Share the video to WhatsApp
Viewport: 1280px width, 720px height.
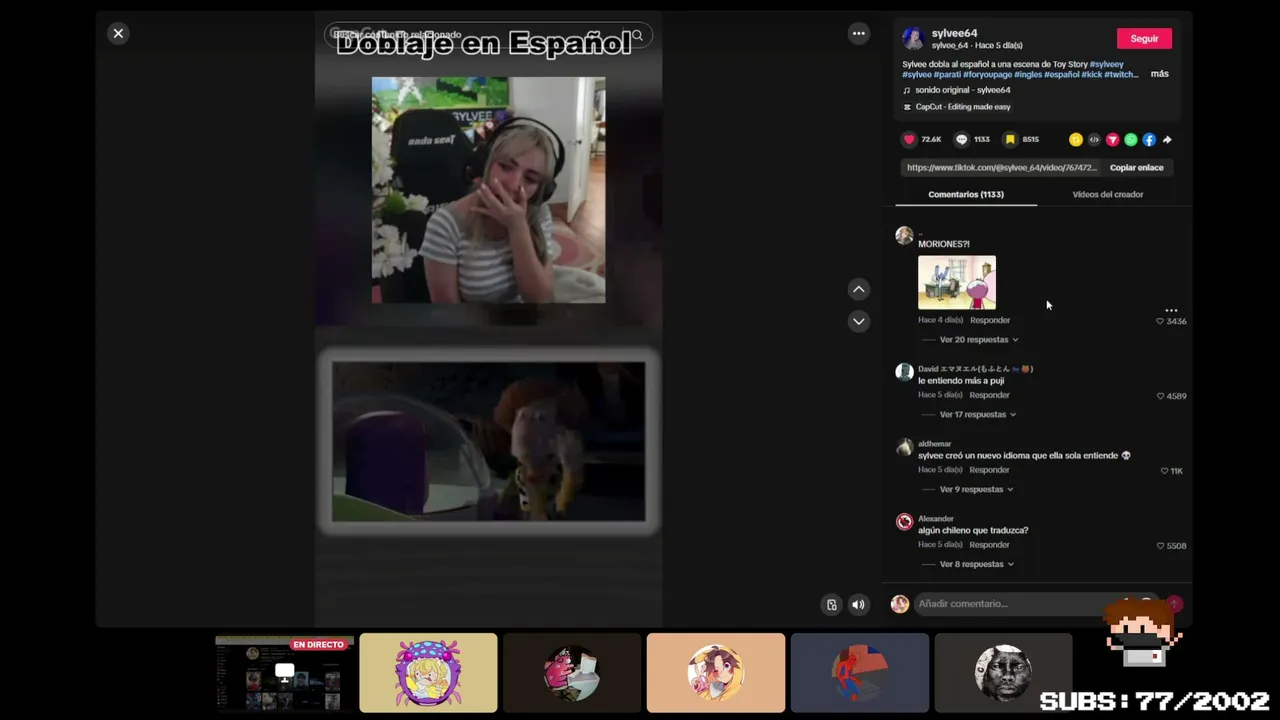[1130, 140]
